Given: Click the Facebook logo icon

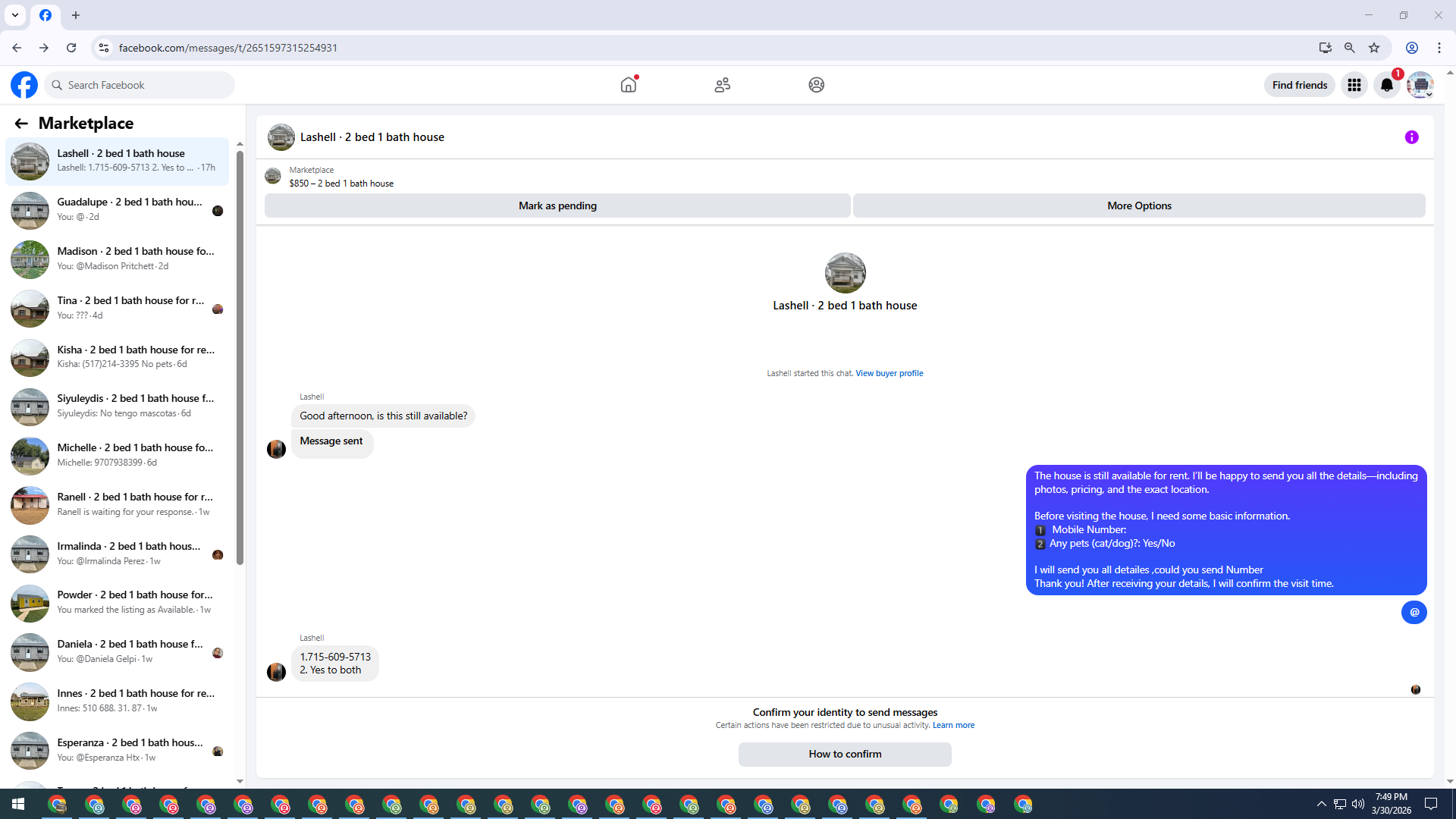Looking at the screenshot, I should click(24, 85).
